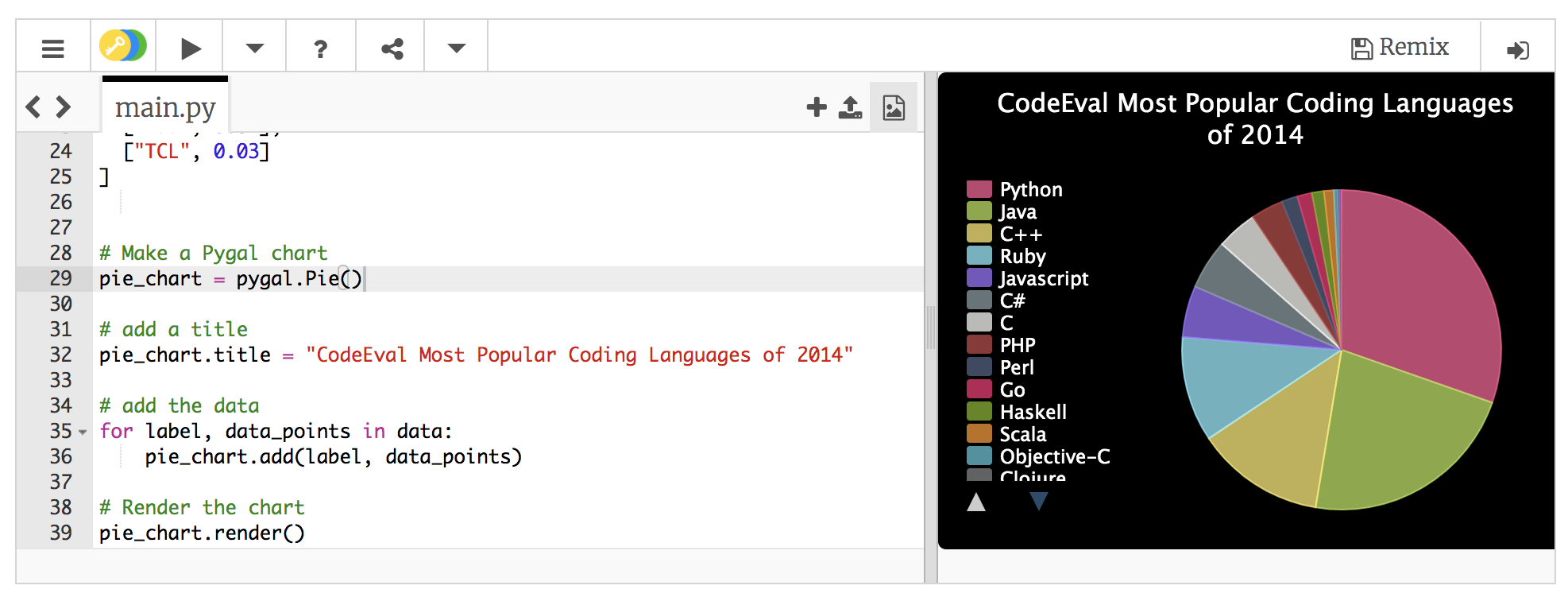Toggle Scala legend entry
This screenshot has height=601, width=1568.
pos(1006,434)
